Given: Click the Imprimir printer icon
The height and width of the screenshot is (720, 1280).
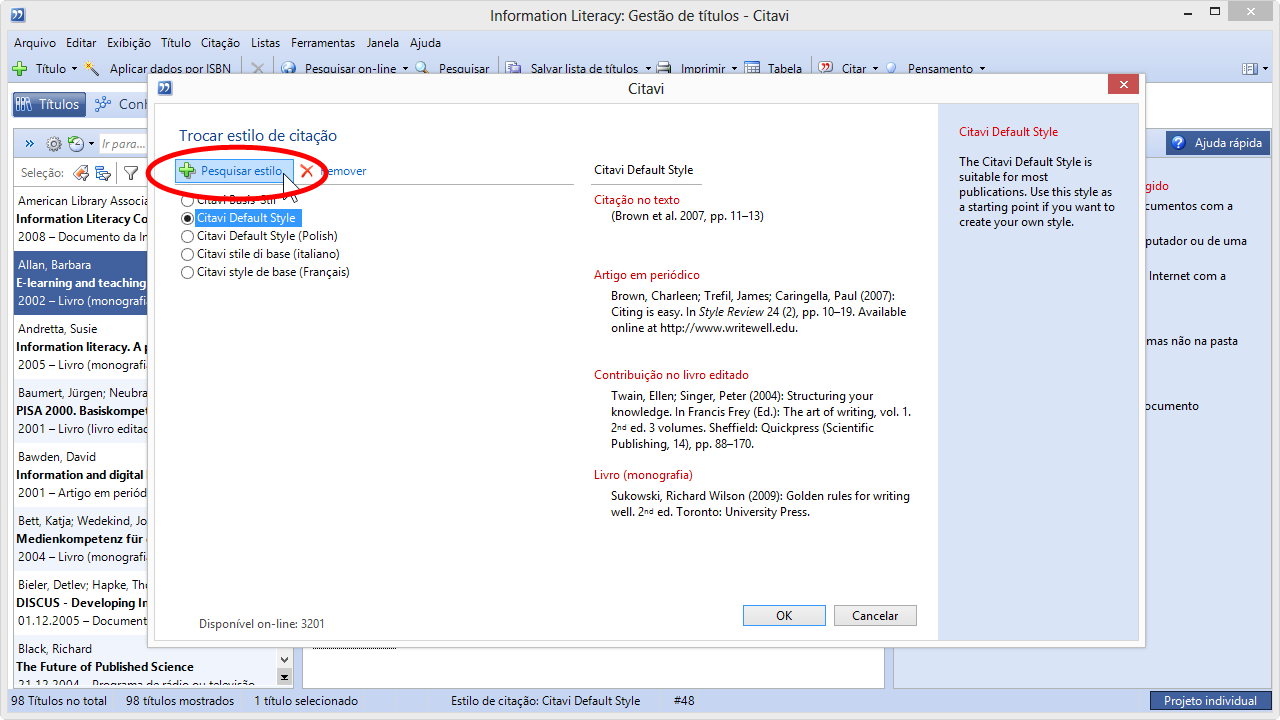Looking at the screenshot, I should click(665, 69).
